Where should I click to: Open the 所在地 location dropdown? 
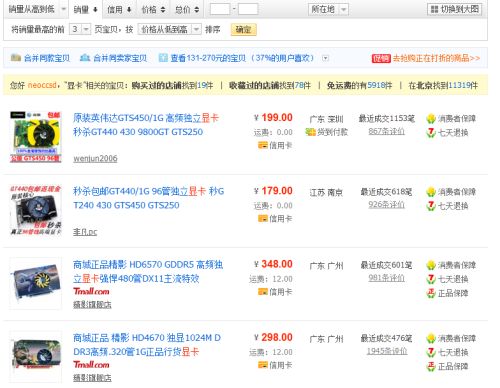pyautogui.click(x=328, y=9)
